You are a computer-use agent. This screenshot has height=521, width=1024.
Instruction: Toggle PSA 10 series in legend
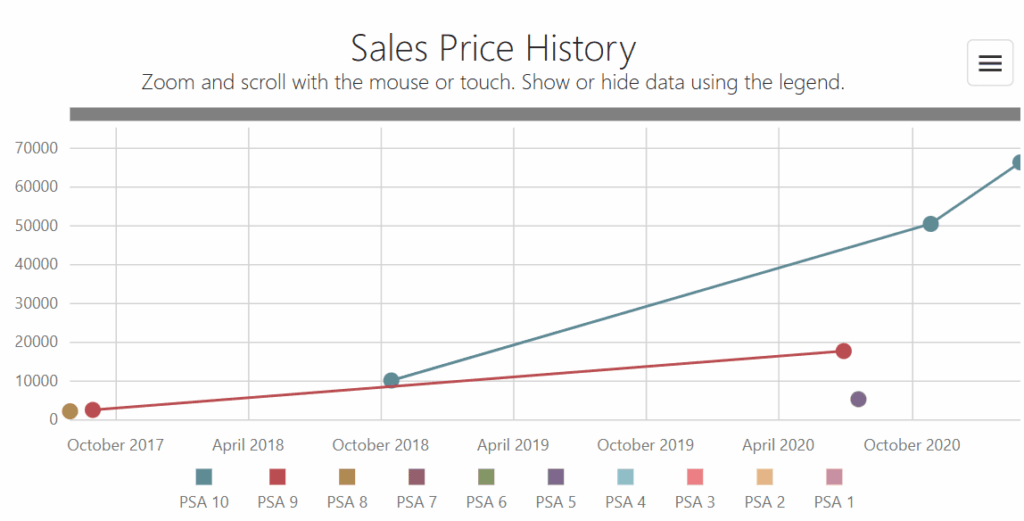pos(204,477)
